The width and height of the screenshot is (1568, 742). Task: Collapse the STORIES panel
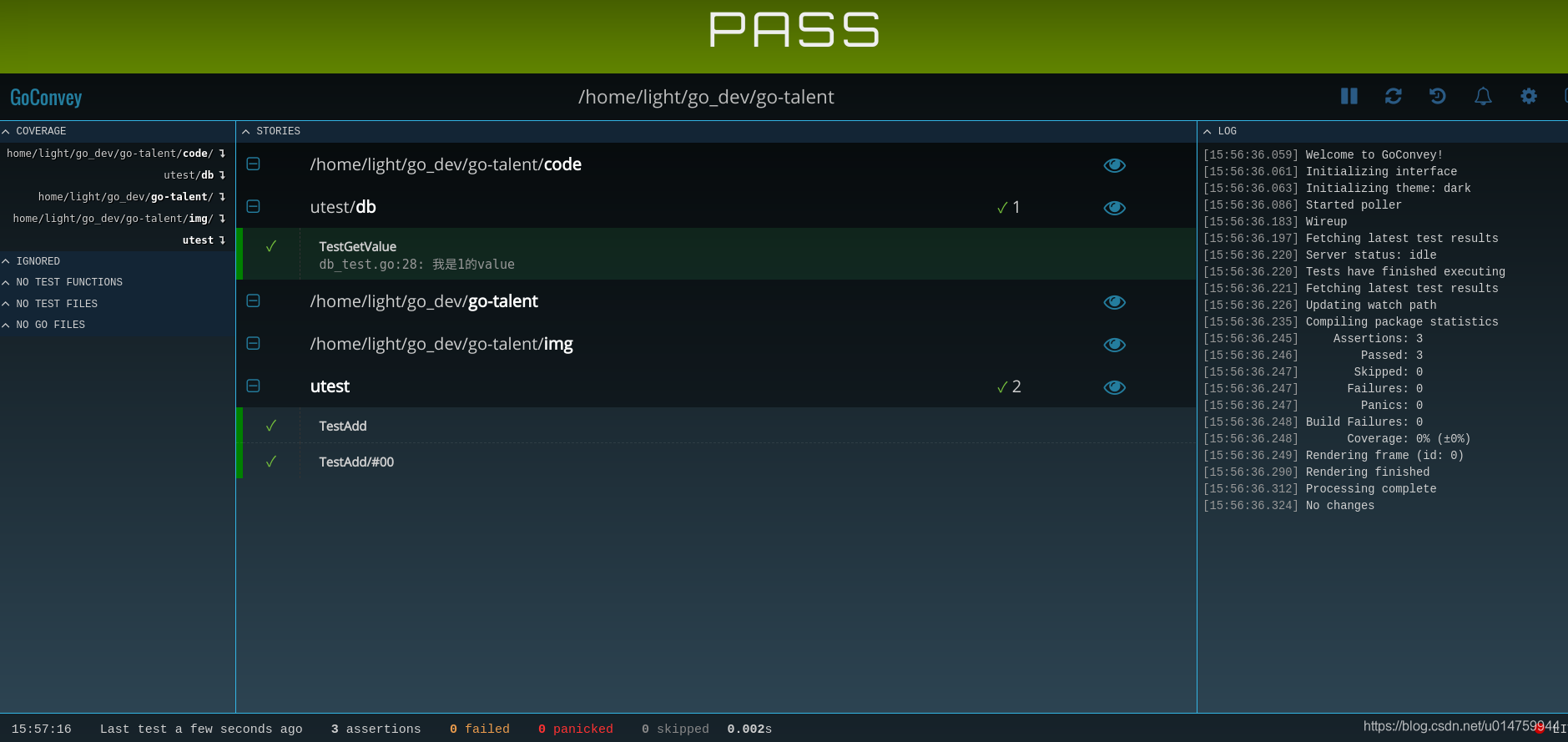(x=271, y=131)
